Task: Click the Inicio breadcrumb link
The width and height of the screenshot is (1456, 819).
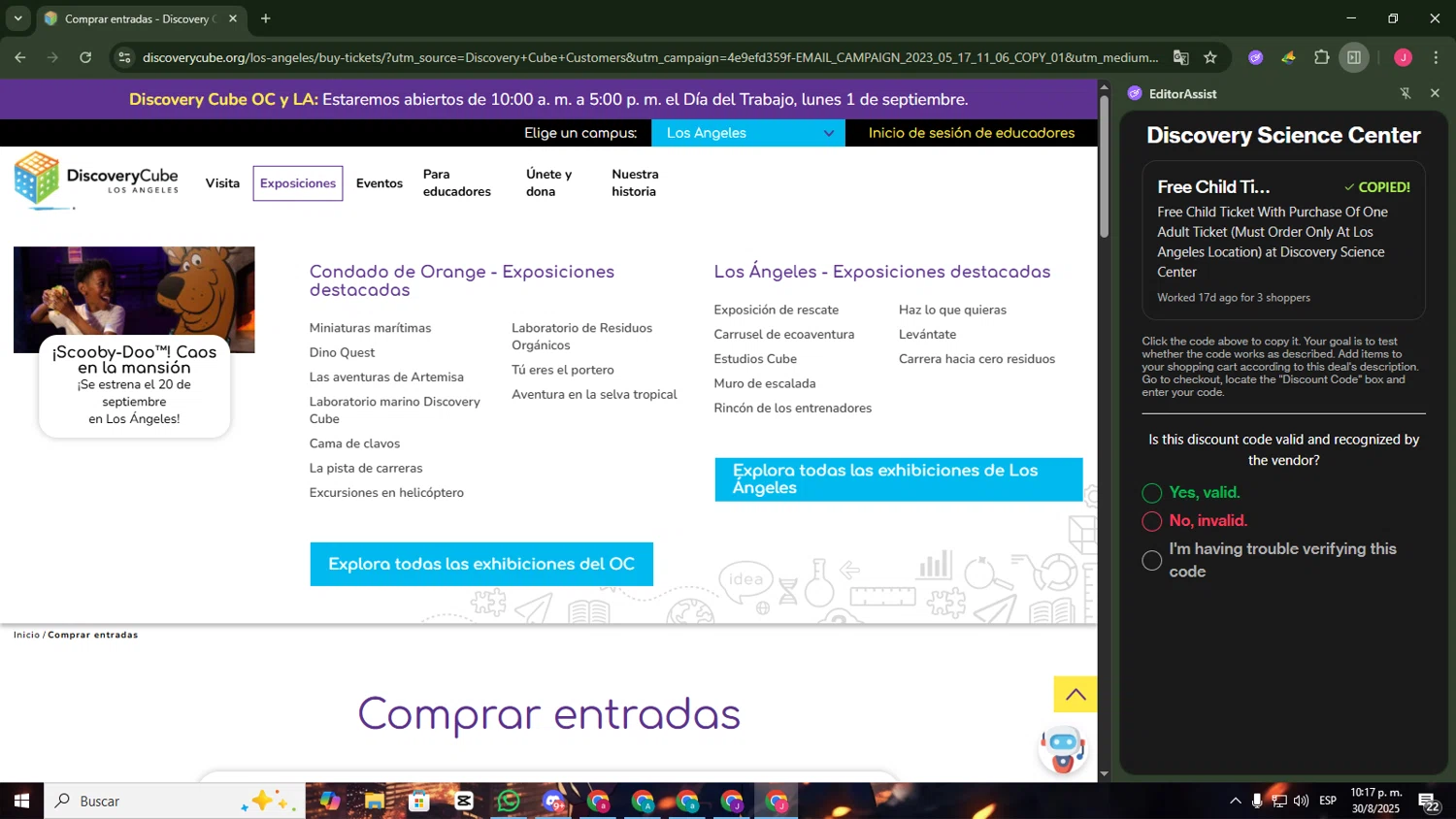Action: (27, 635)
